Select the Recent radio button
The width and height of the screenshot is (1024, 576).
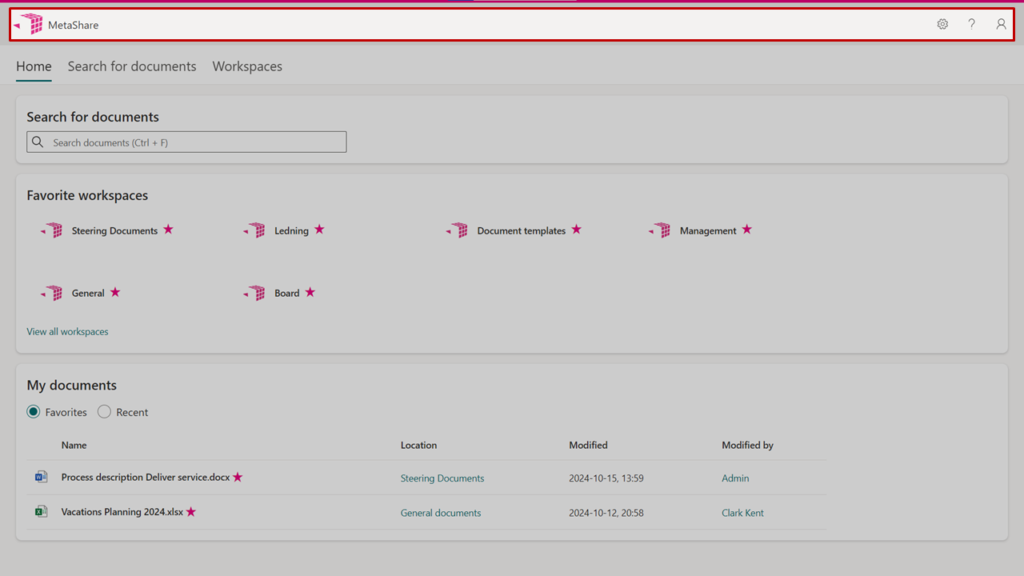coord(104,412)
